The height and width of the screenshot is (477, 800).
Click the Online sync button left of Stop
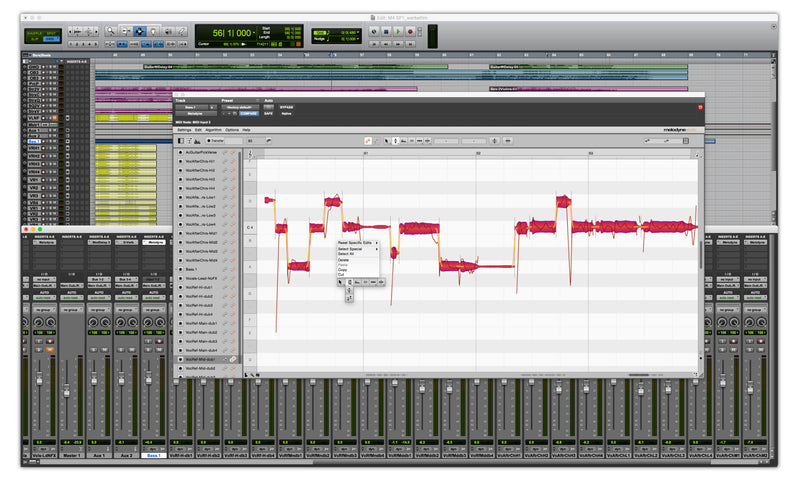[x=374, y=32]
